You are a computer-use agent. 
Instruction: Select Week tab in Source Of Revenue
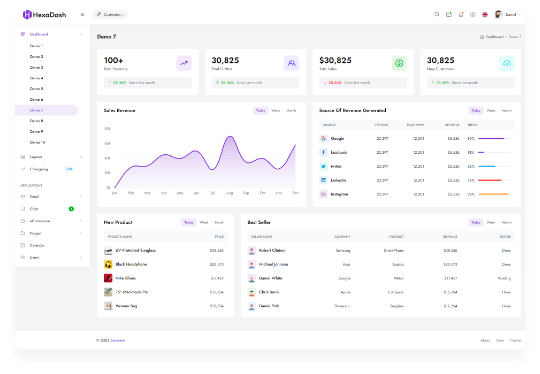[491, 111]
